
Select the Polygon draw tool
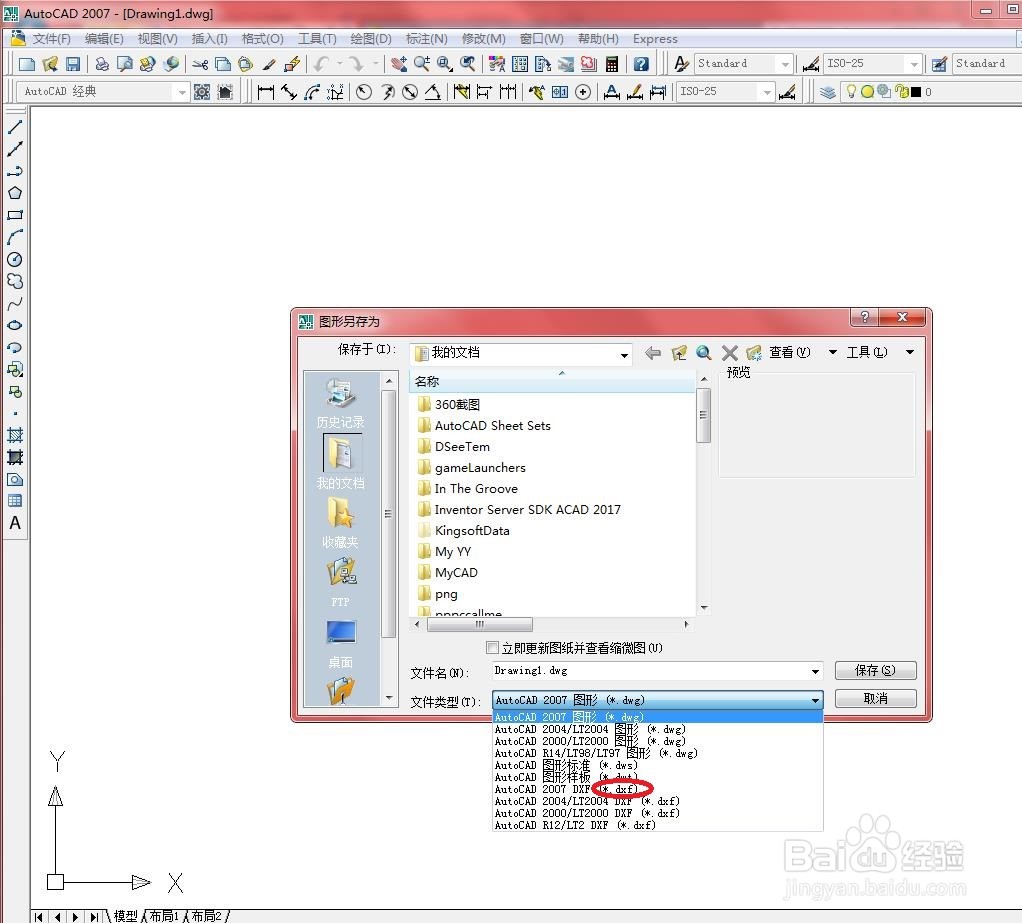pos(15,193)
